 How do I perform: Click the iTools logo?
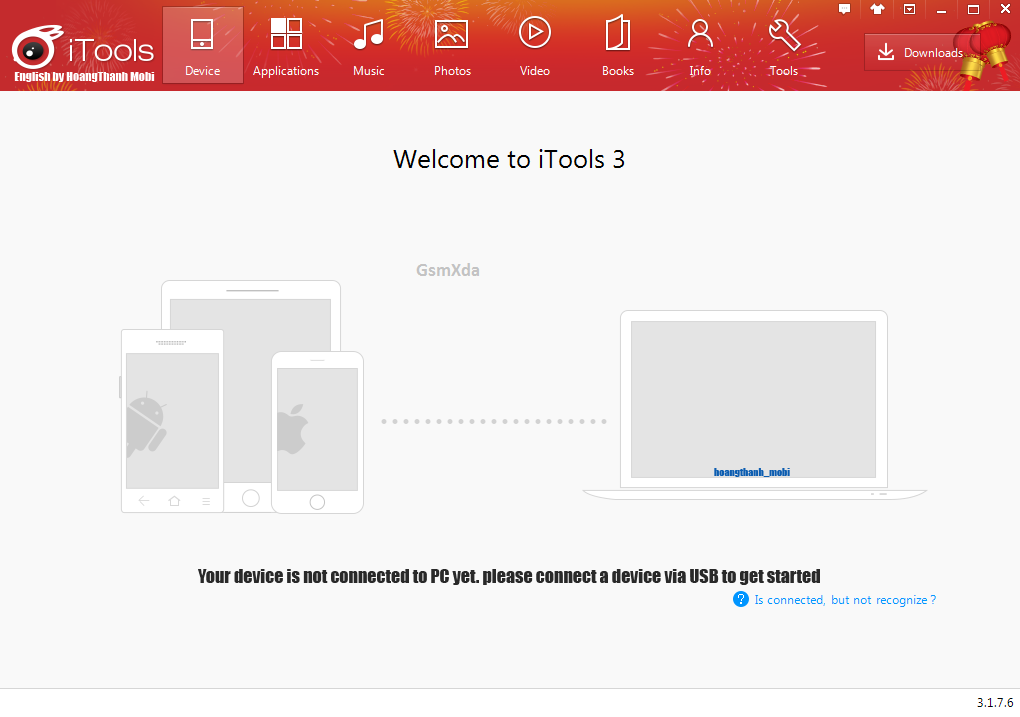pyautogui.click(x=83, y=48)
